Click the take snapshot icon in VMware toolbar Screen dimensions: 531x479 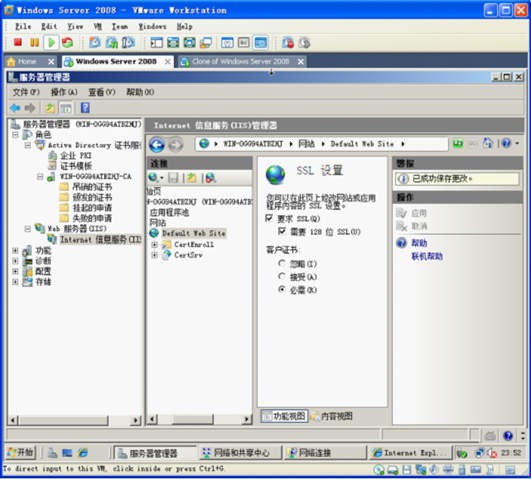[94, 43]
